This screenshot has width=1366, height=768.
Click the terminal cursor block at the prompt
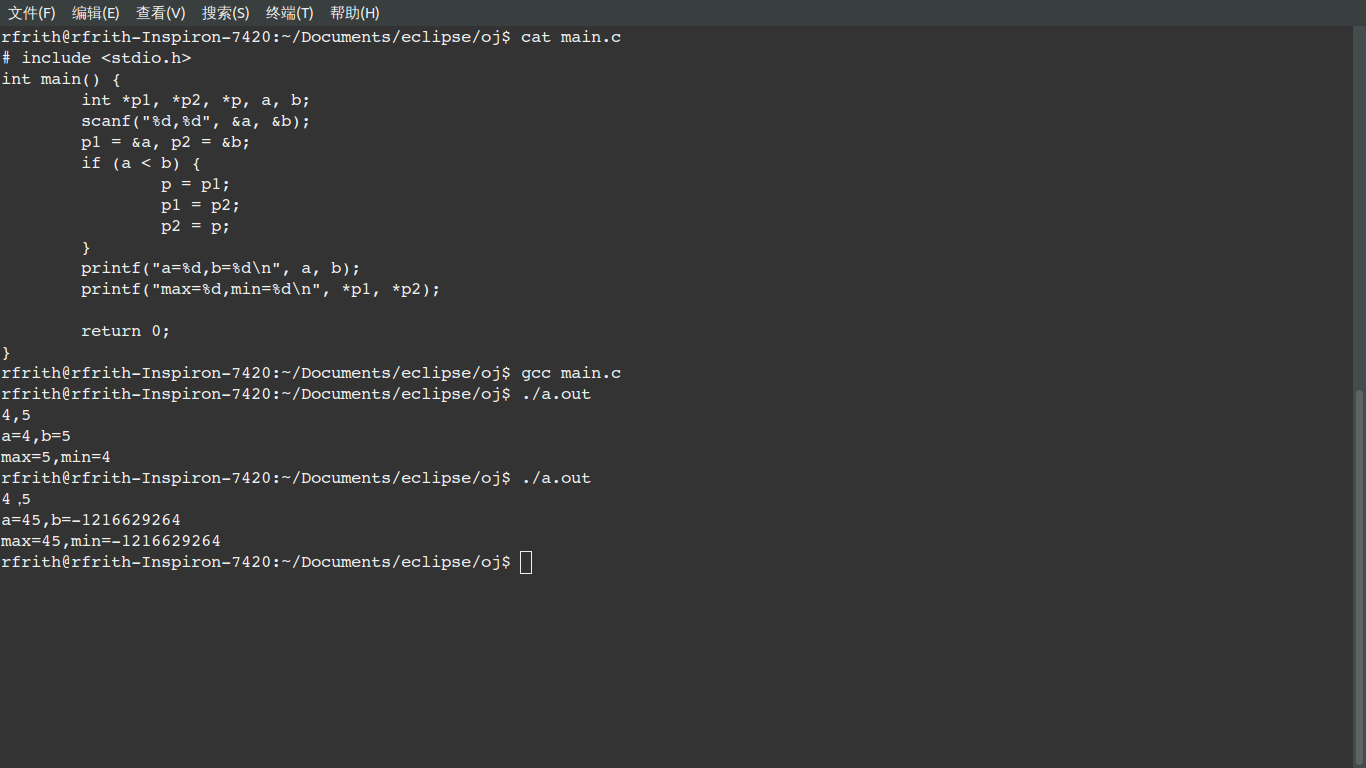coord(527,562)
